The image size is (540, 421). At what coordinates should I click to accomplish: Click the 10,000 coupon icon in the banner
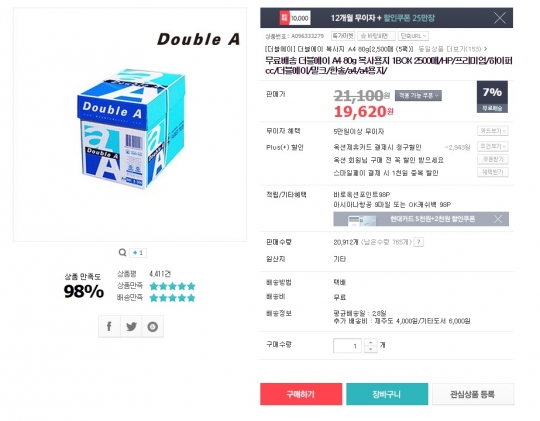pyautogui.click(x=295, y=18)
